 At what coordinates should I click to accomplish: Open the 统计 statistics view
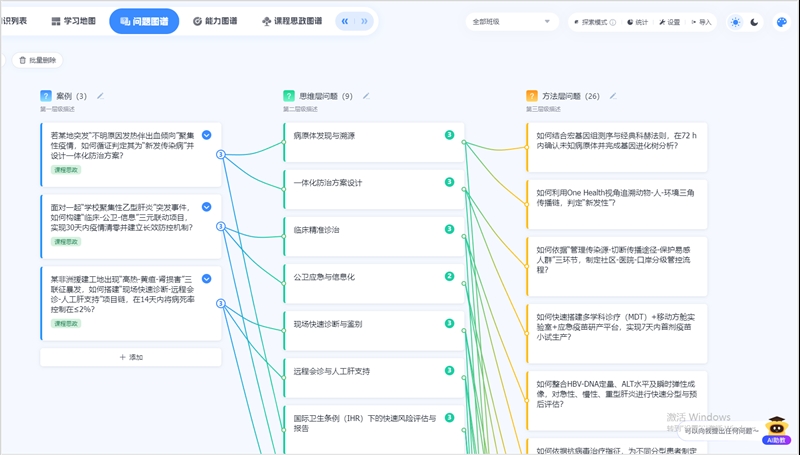[637, 22]
